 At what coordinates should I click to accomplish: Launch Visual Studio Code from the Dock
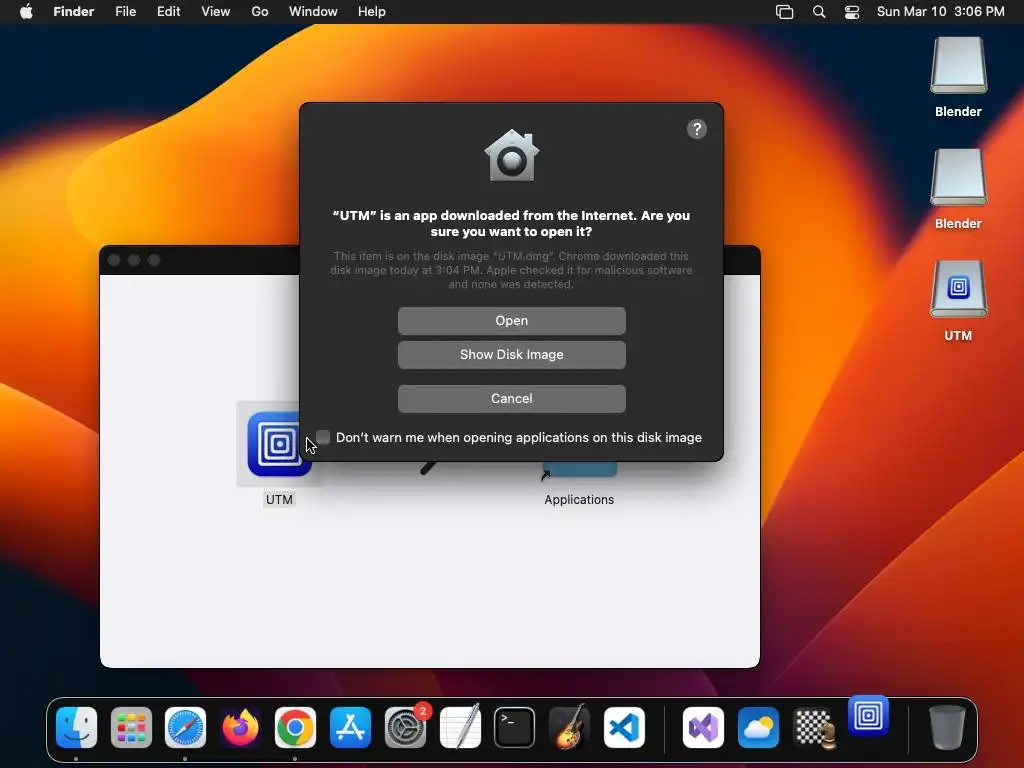[x=624, y=728]
